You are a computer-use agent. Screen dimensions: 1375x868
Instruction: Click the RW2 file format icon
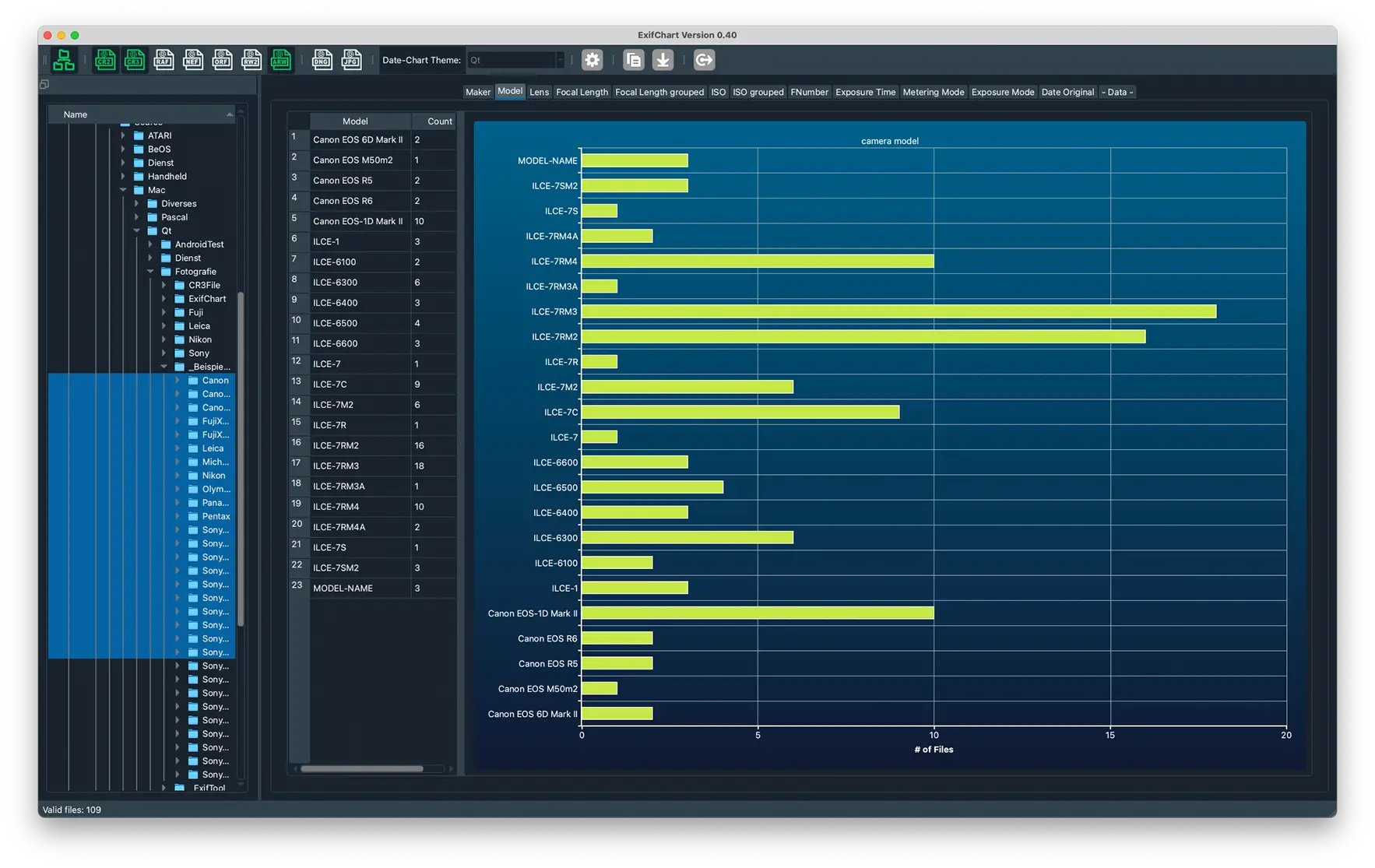251,60
